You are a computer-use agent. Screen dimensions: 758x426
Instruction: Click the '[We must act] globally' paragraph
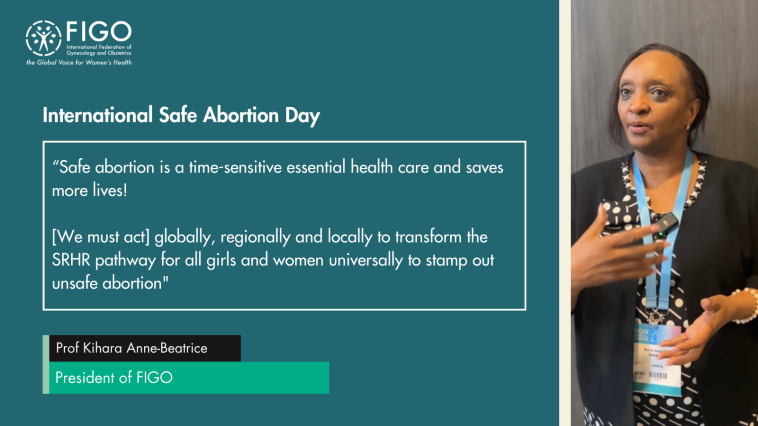click(x=273, y=260)
